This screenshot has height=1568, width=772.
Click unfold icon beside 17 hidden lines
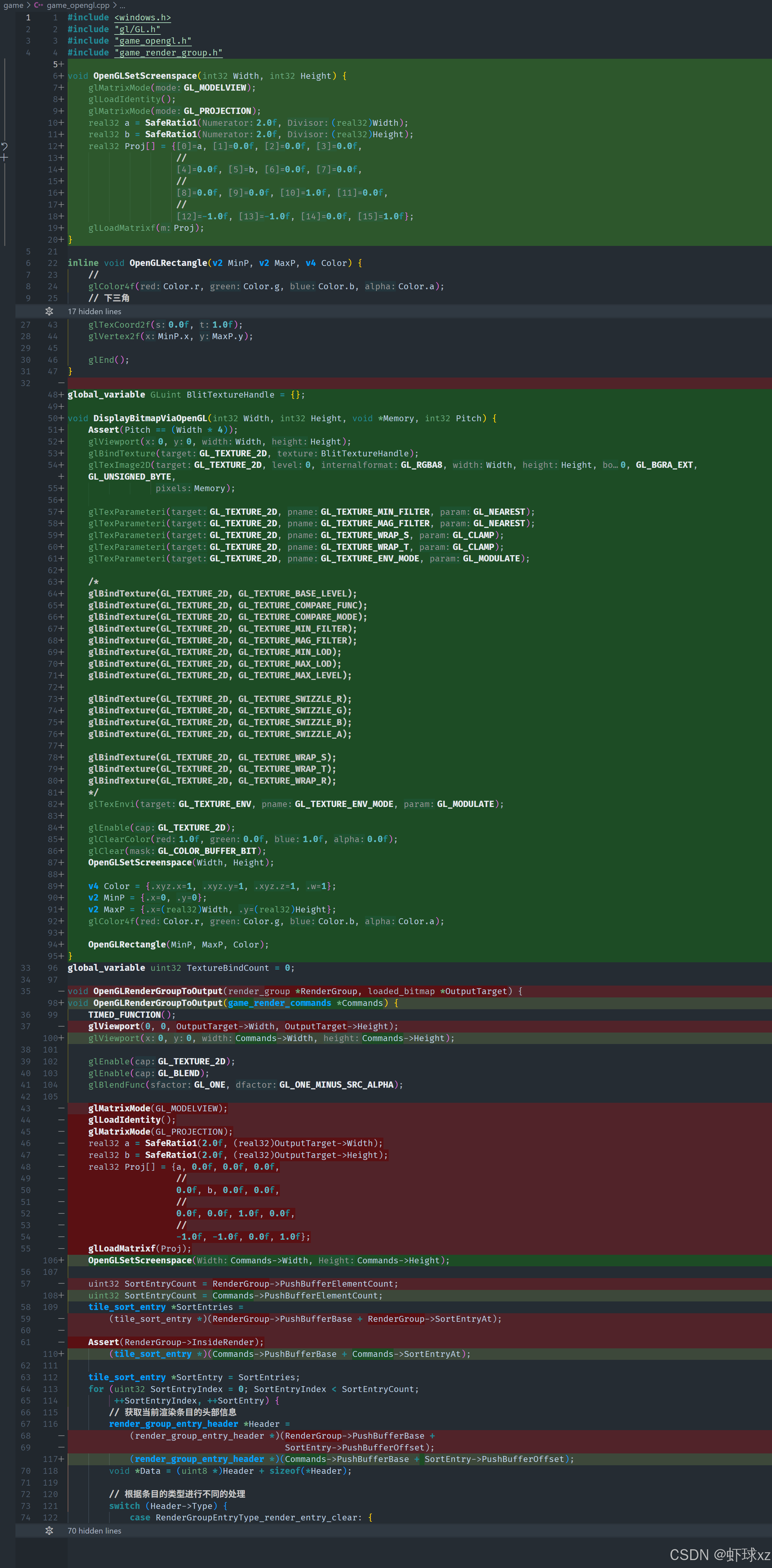[x=49, y=311]
